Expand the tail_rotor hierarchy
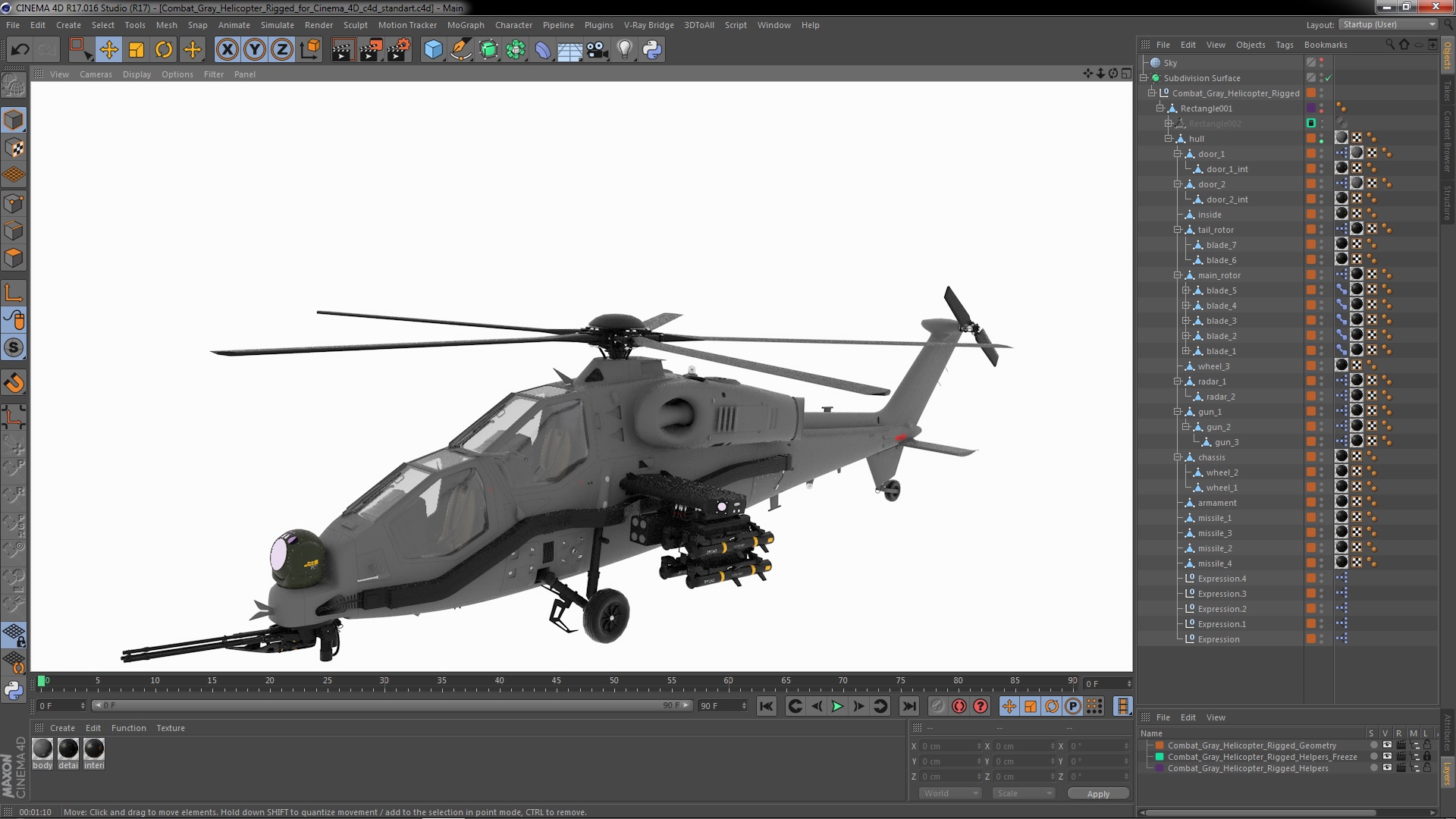This screenshot has width=1456, height=819. tap(1178, 229)
